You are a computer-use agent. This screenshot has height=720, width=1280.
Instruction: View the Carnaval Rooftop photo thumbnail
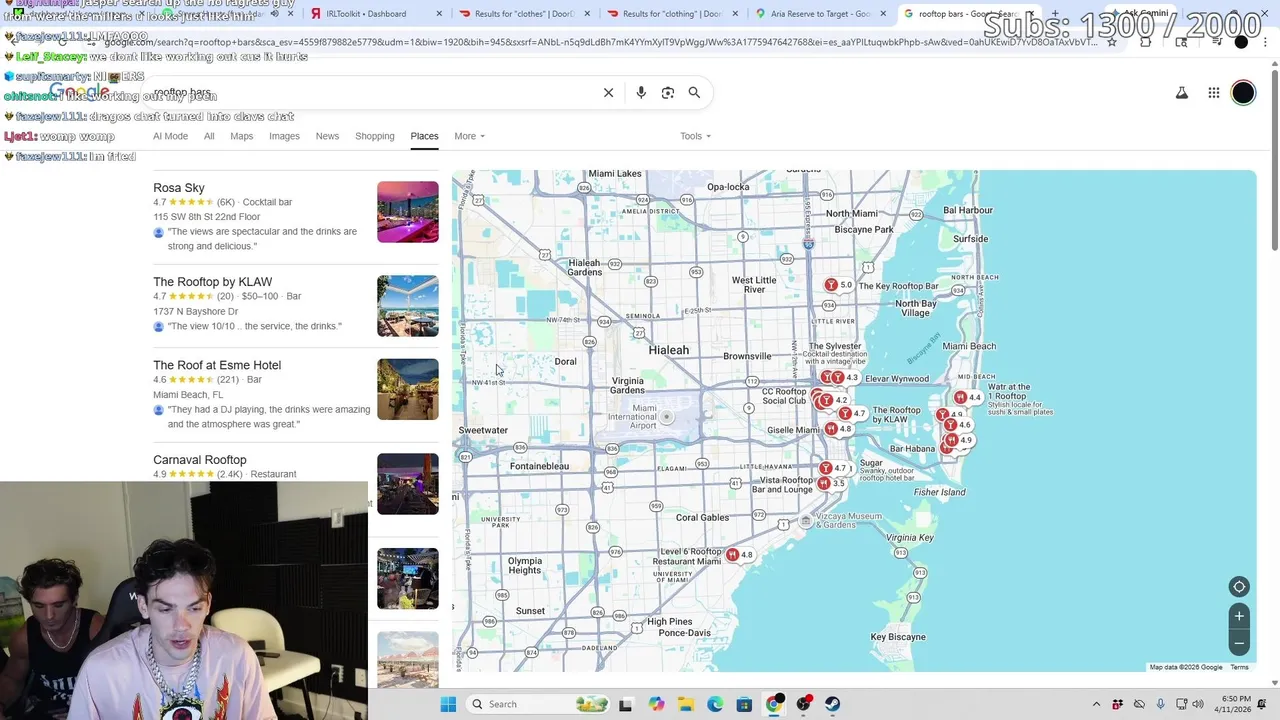tap(408, 484)
